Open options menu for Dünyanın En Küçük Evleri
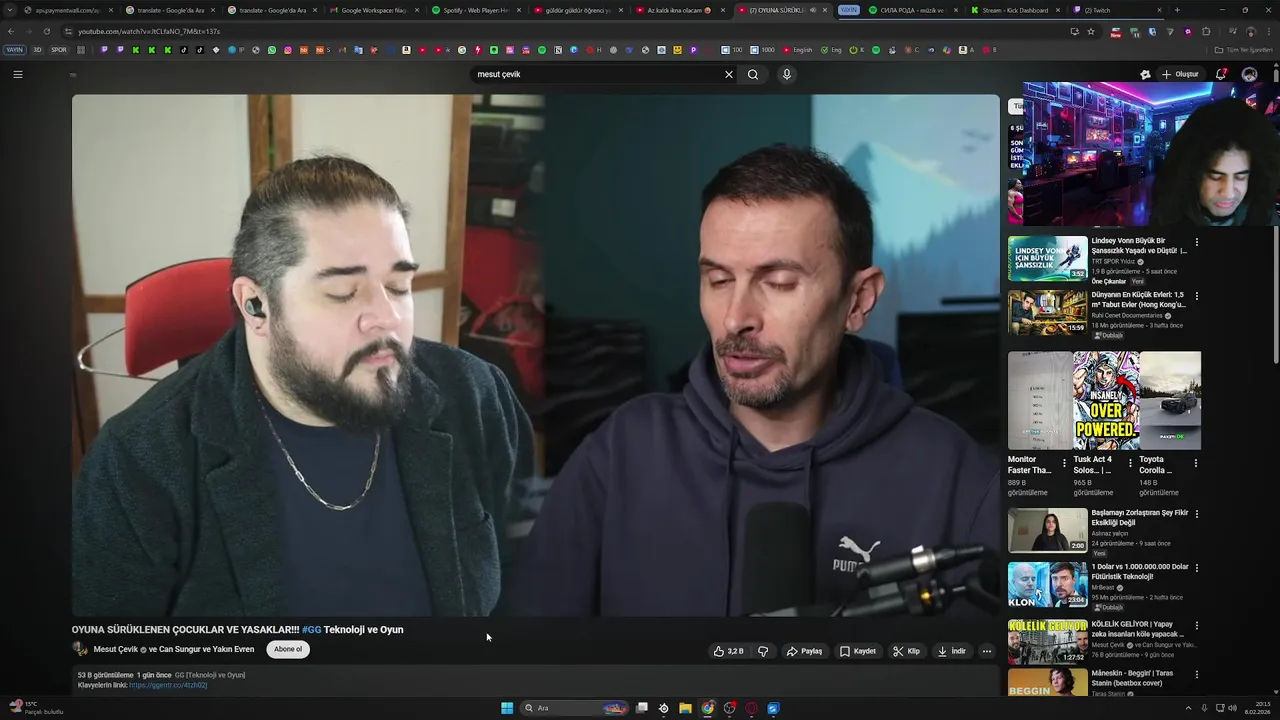This screenshot has height=720, width=1280. (1196, 296)
